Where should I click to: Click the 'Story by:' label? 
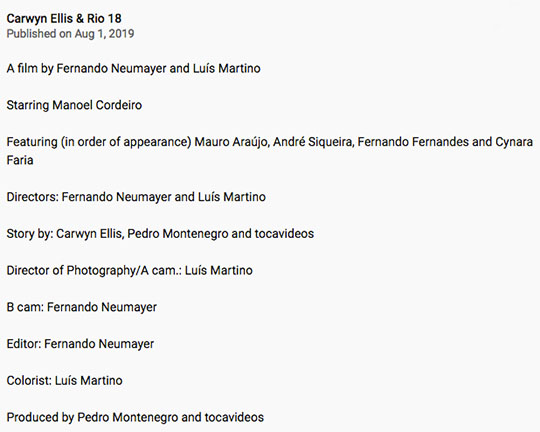[x=30, y=234]
